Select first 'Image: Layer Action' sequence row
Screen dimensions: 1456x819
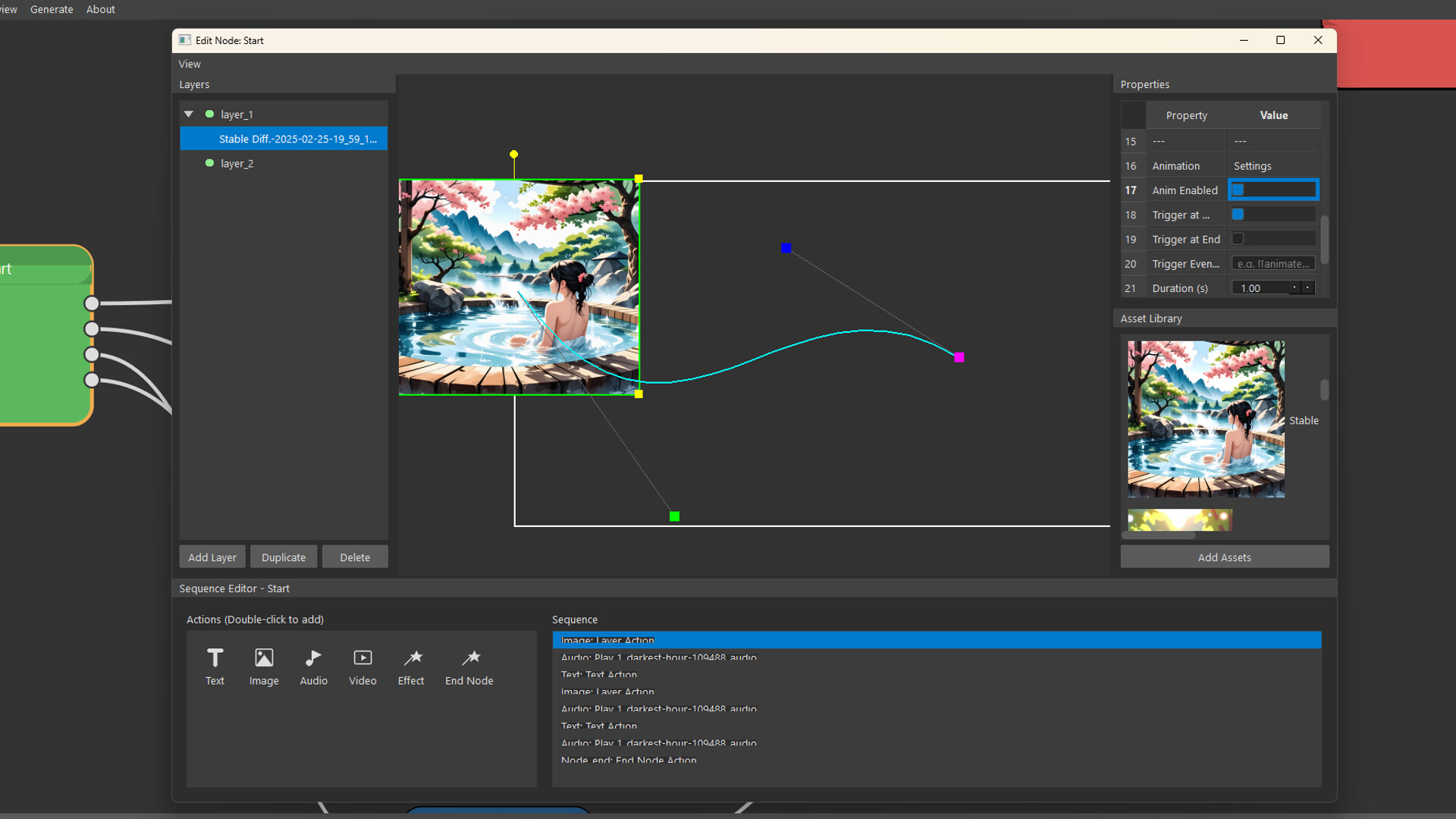tap(937, 640)
